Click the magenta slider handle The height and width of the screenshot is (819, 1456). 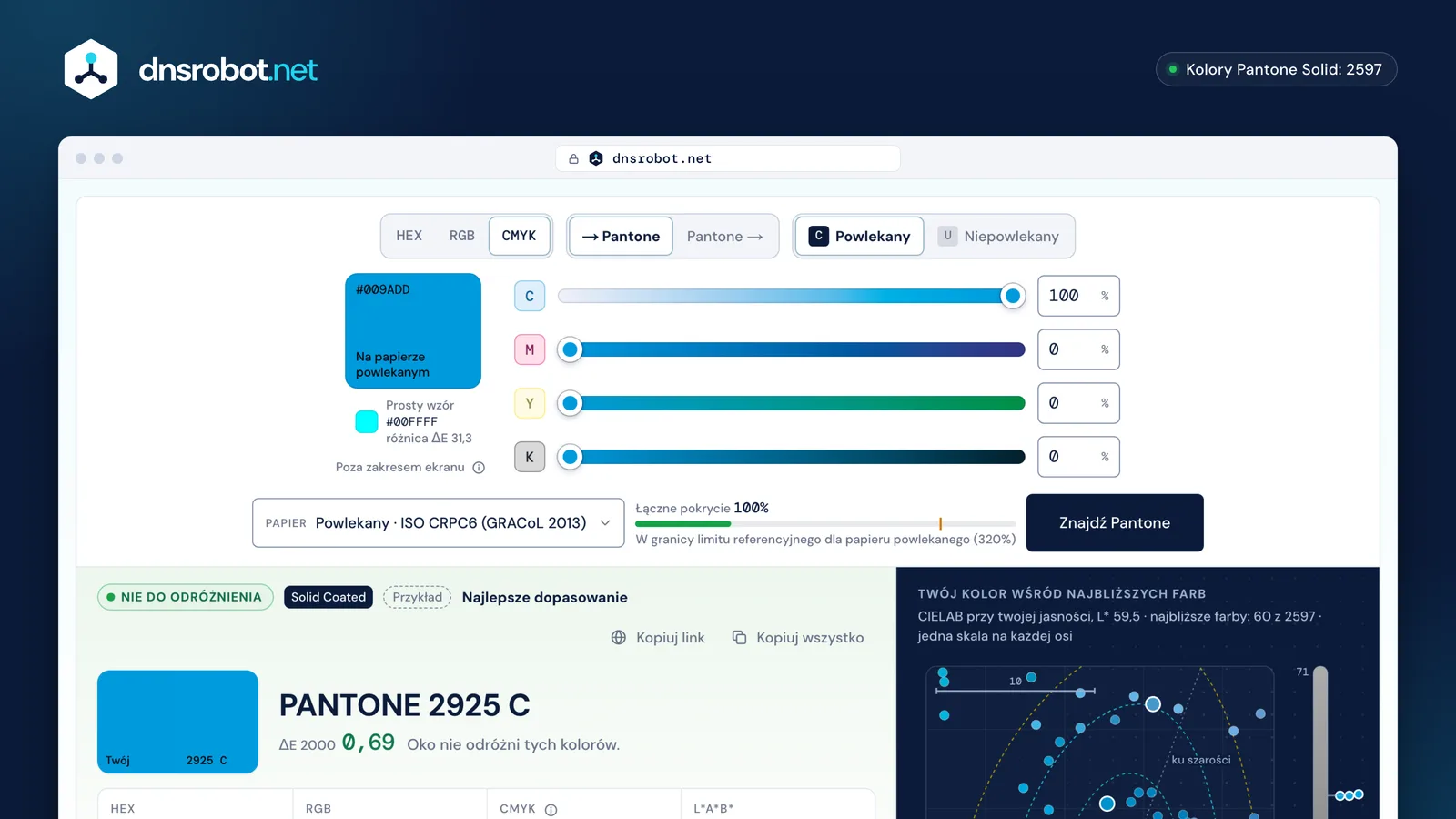(570, 349)
